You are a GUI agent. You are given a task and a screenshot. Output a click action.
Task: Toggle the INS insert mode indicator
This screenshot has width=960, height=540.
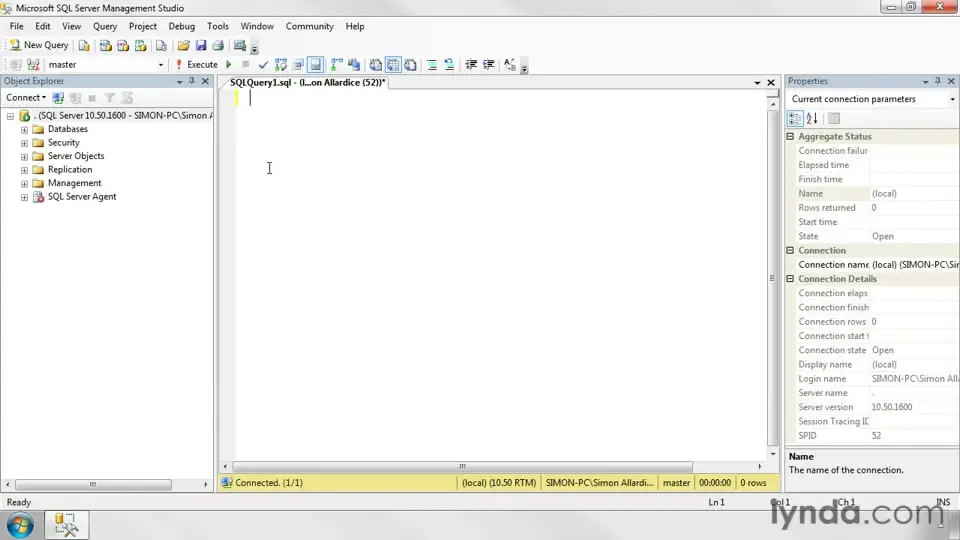[x=943, y=502]
